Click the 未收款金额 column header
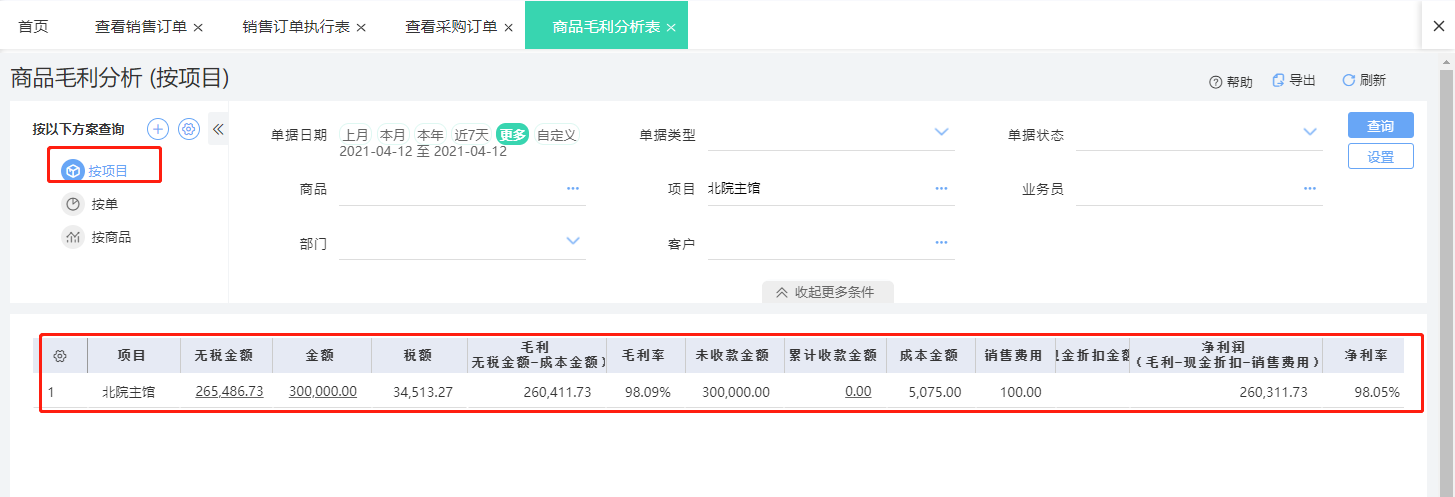Image resolution: width=1455 pixels, height=497 pixels. pos(733,356)
